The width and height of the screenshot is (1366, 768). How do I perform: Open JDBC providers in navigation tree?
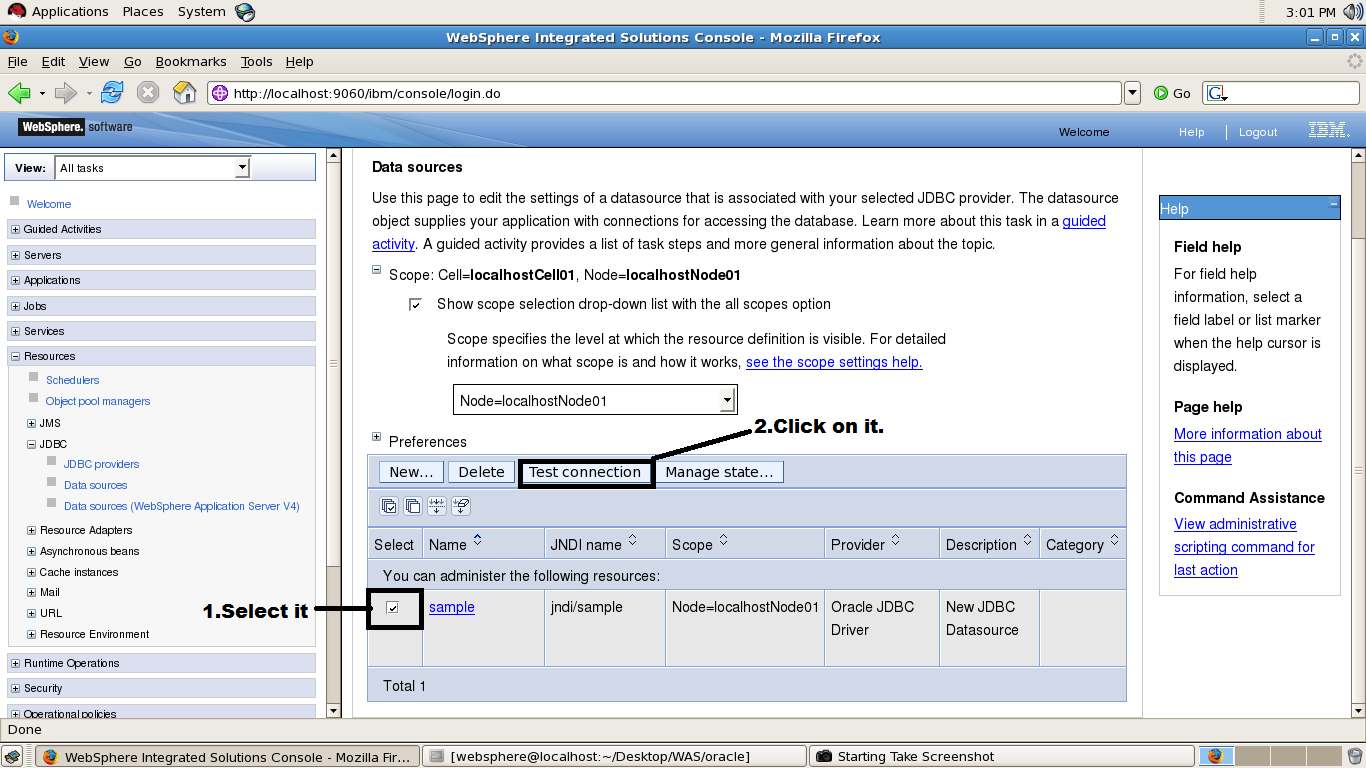click(102, 464)
